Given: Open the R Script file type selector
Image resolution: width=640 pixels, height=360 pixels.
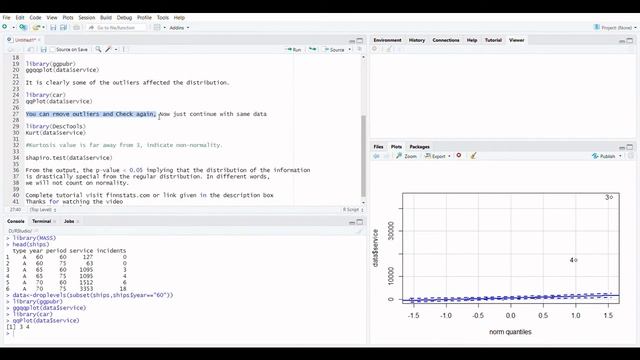Looking at the screenshot, I should (x=353, y=209).
